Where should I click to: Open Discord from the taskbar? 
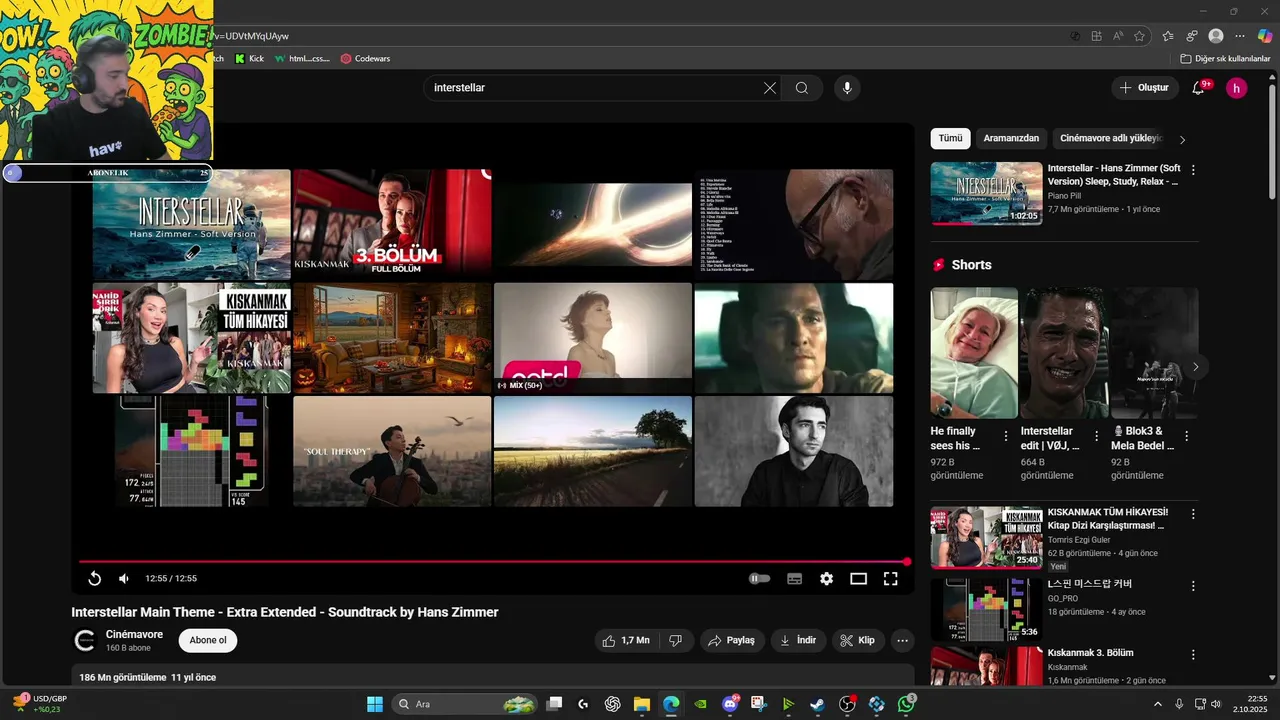(729, 704)
